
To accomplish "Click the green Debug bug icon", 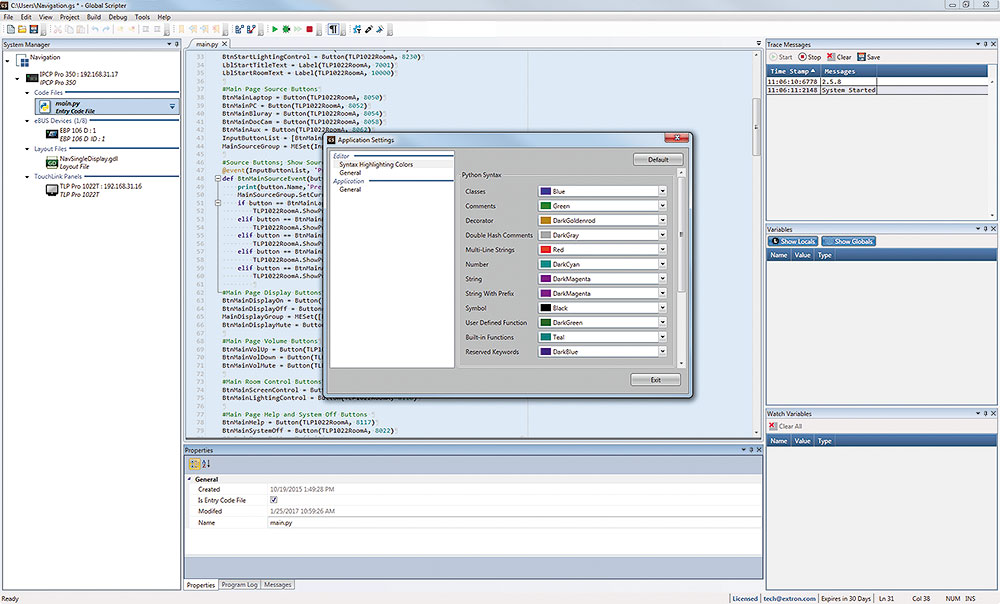I will [x=287, y=30].
